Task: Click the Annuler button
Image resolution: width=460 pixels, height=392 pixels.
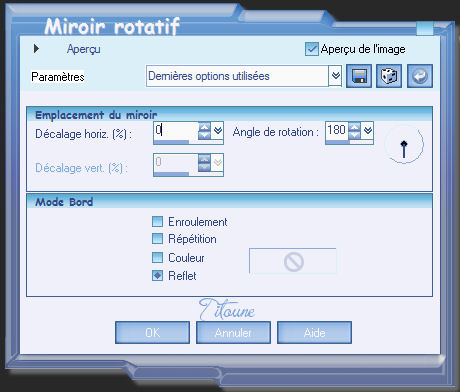Action: (233, 332)
